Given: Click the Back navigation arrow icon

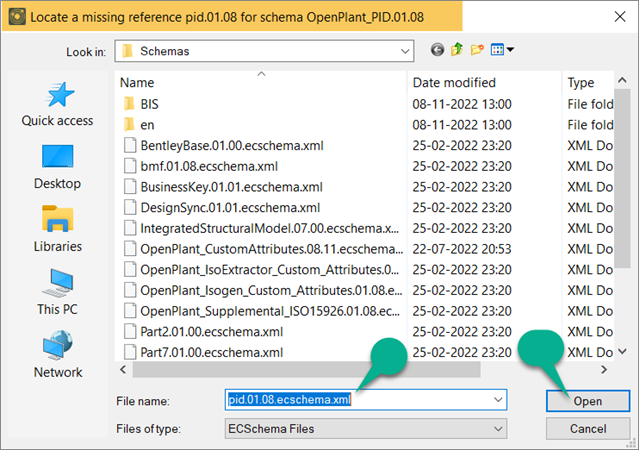Looking at the screenshot, I should (437, 50).
